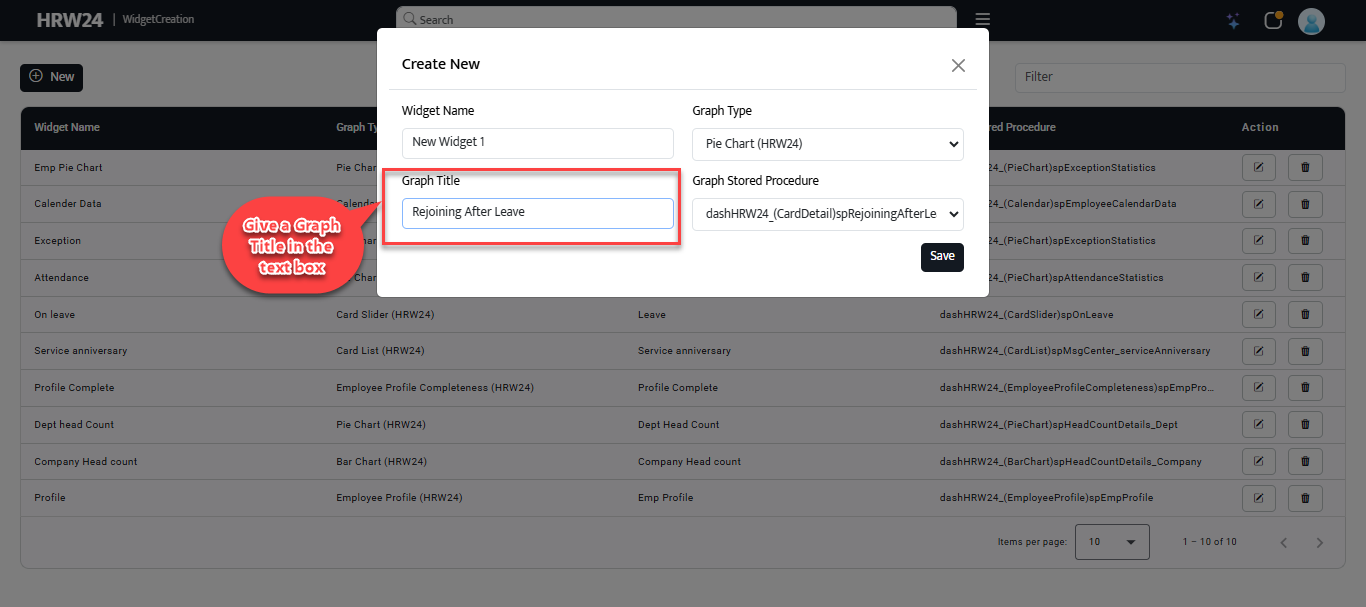The width and height of the screenshot is (1366, 607).
Task: Open the notifications icon in header
Action: (x=1273, y=21)
